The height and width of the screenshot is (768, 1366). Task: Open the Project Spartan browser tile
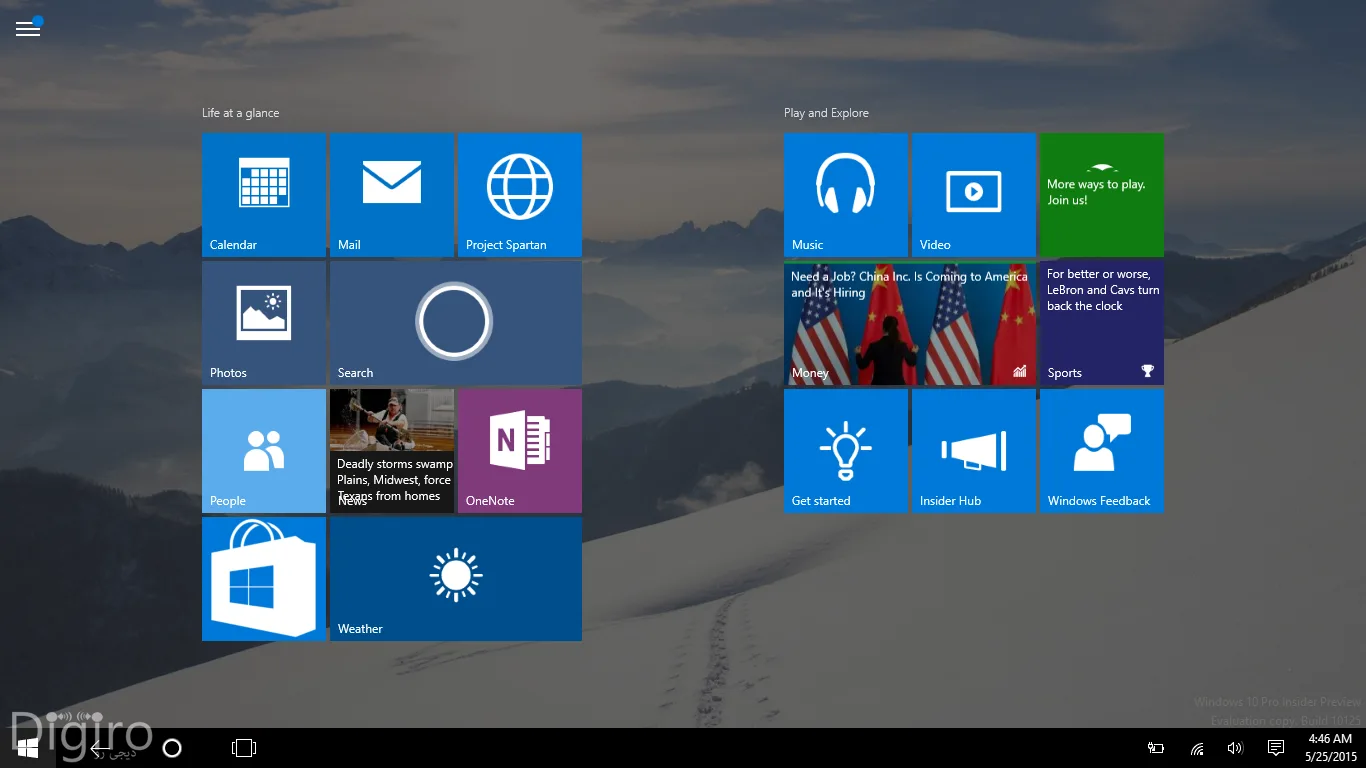[520, 195]
